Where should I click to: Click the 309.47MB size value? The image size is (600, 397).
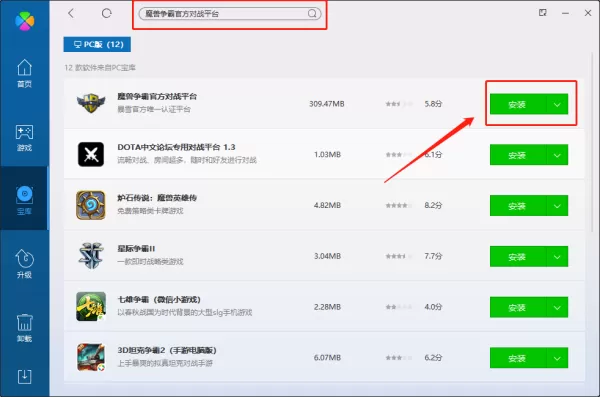pyautogui.click(x=327, y=104)
